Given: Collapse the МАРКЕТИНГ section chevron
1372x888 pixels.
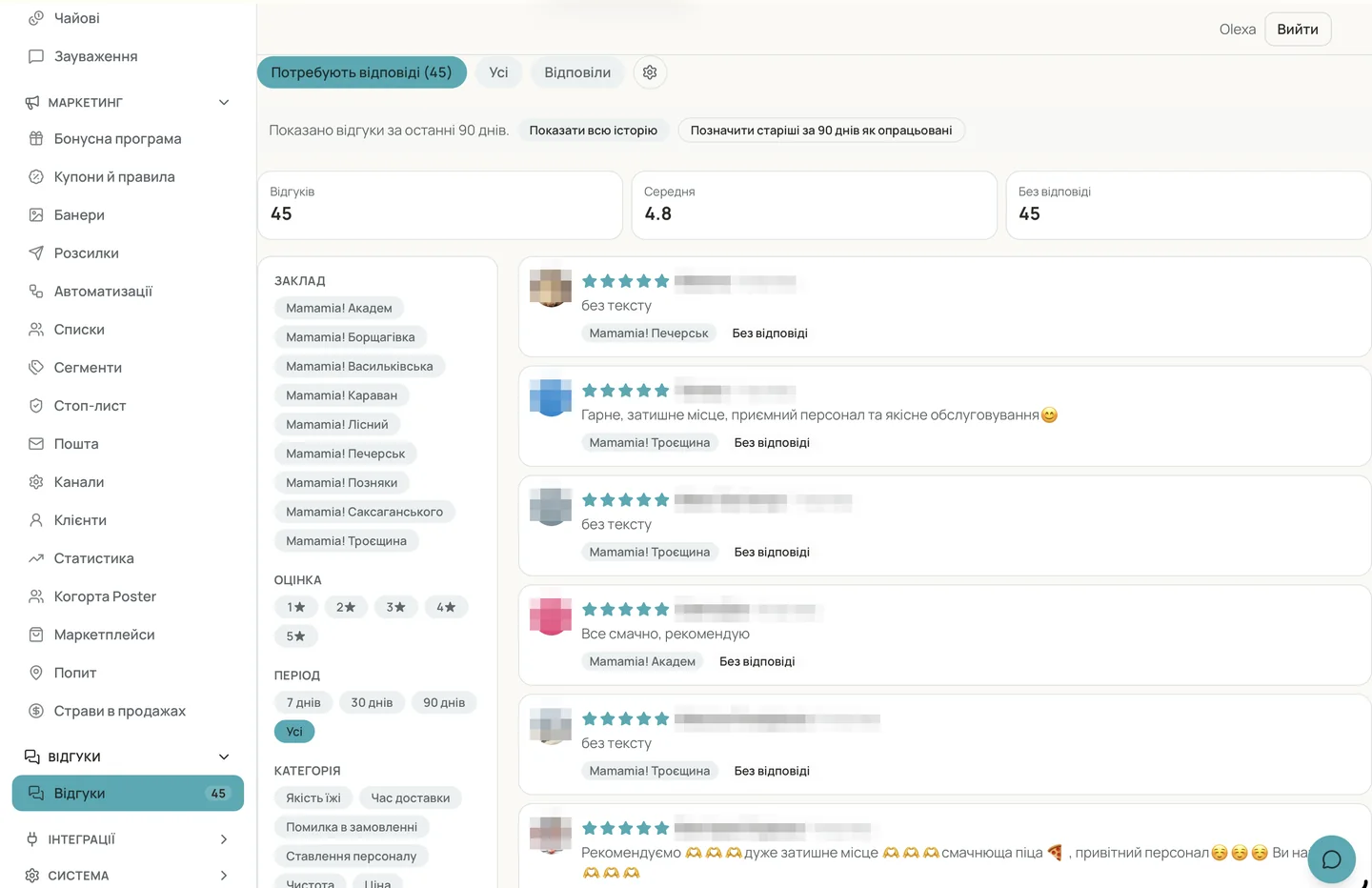Looking at the screenshot, I should [x=224, y=102].
